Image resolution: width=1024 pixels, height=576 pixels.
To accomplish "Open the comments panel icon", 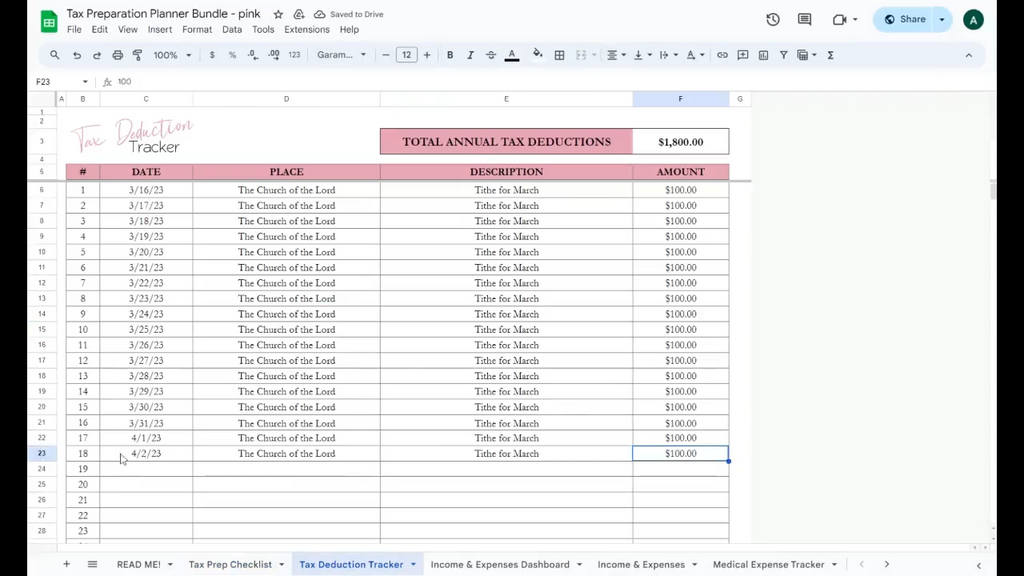I will (804, 19).
